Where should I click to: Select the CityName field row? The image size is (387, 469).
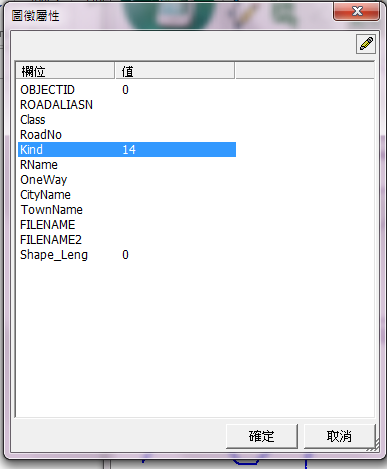[x=127, y=195]
